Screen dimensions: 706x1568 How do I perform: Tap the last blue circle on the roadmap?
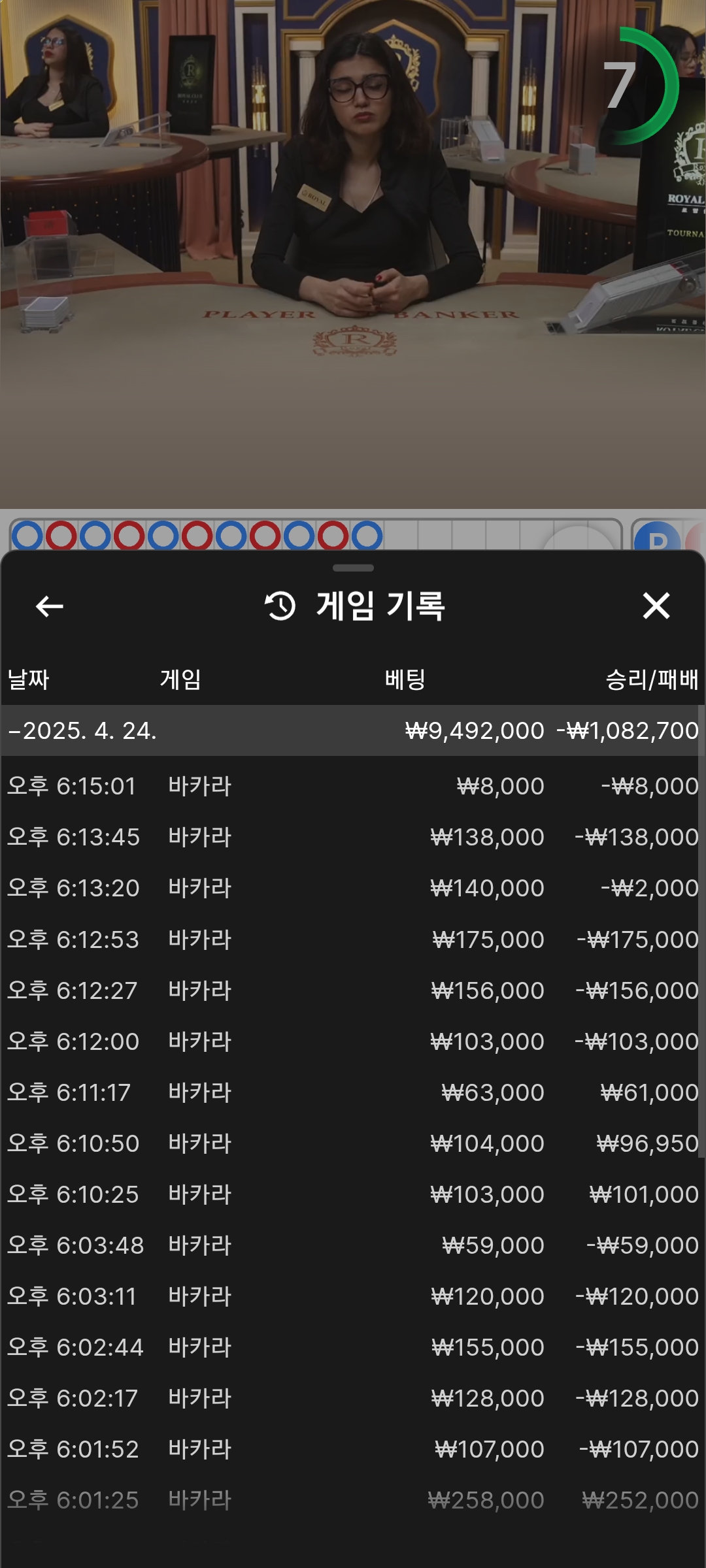click(367, 536)
